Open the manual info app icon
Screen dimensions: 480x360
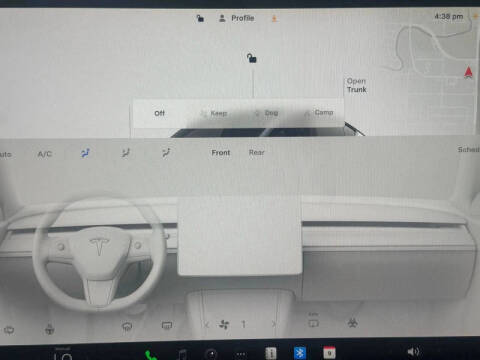[x=271, y=353]
